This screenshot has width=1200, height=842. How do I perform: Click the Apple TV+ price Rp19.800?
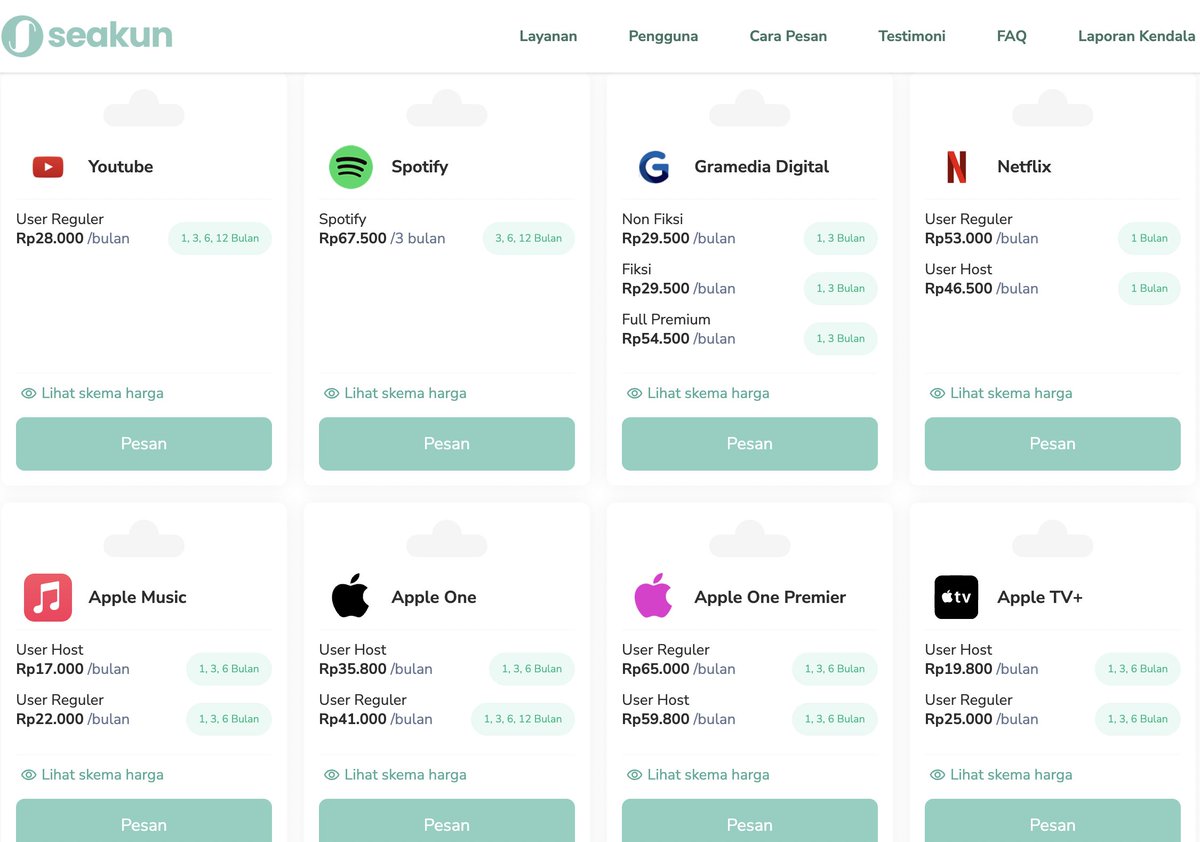click(959, 669)
